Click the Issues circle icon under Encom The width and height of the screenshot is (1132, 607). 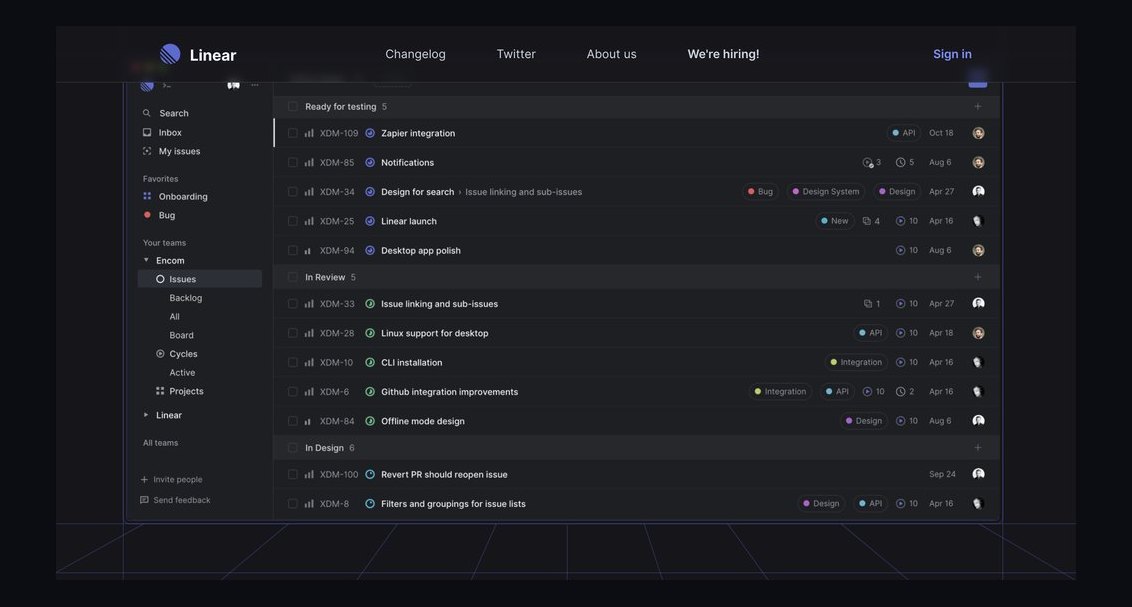point(160,279)
